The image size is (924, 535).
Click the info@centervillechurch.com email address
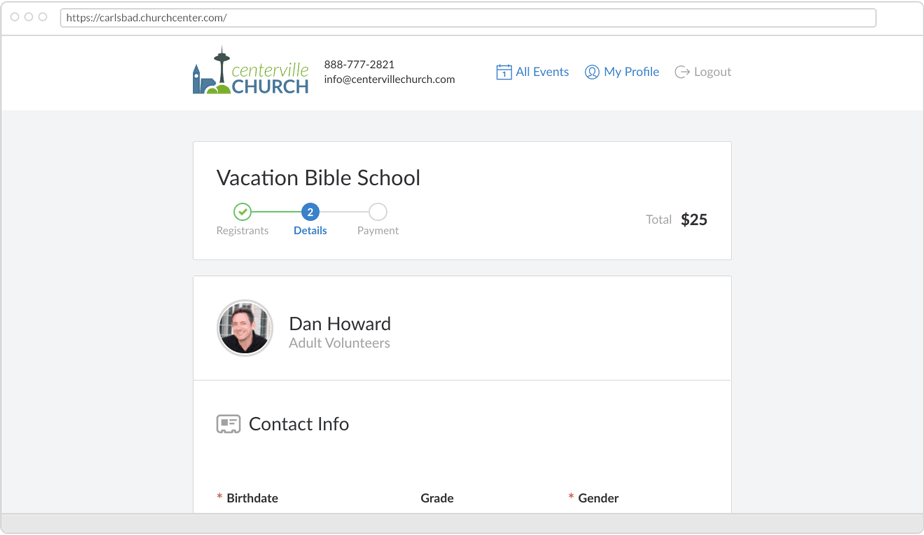click(x=389, y=80)
